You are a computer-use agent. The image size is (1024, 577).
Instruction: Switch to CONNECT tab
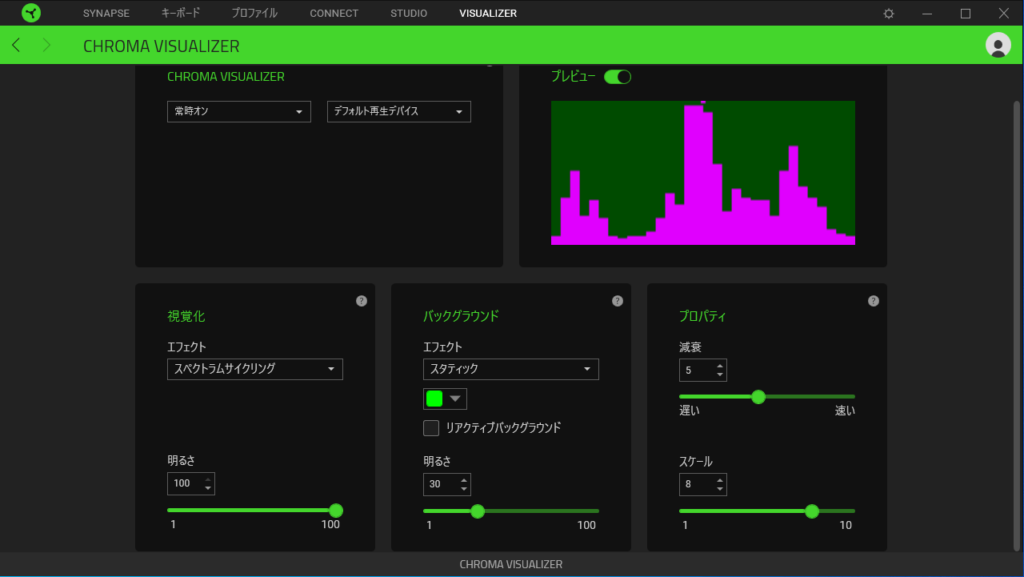(334, 13)
